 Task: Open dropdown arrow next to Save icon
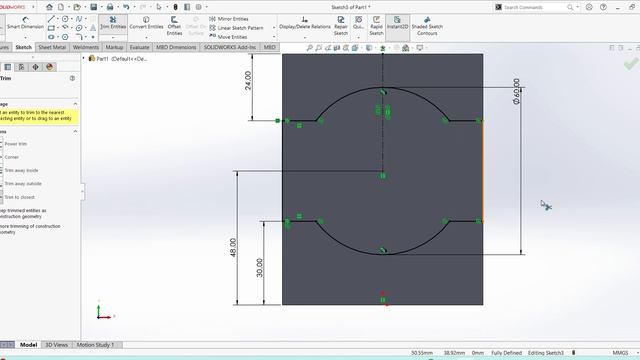(101, 7)
